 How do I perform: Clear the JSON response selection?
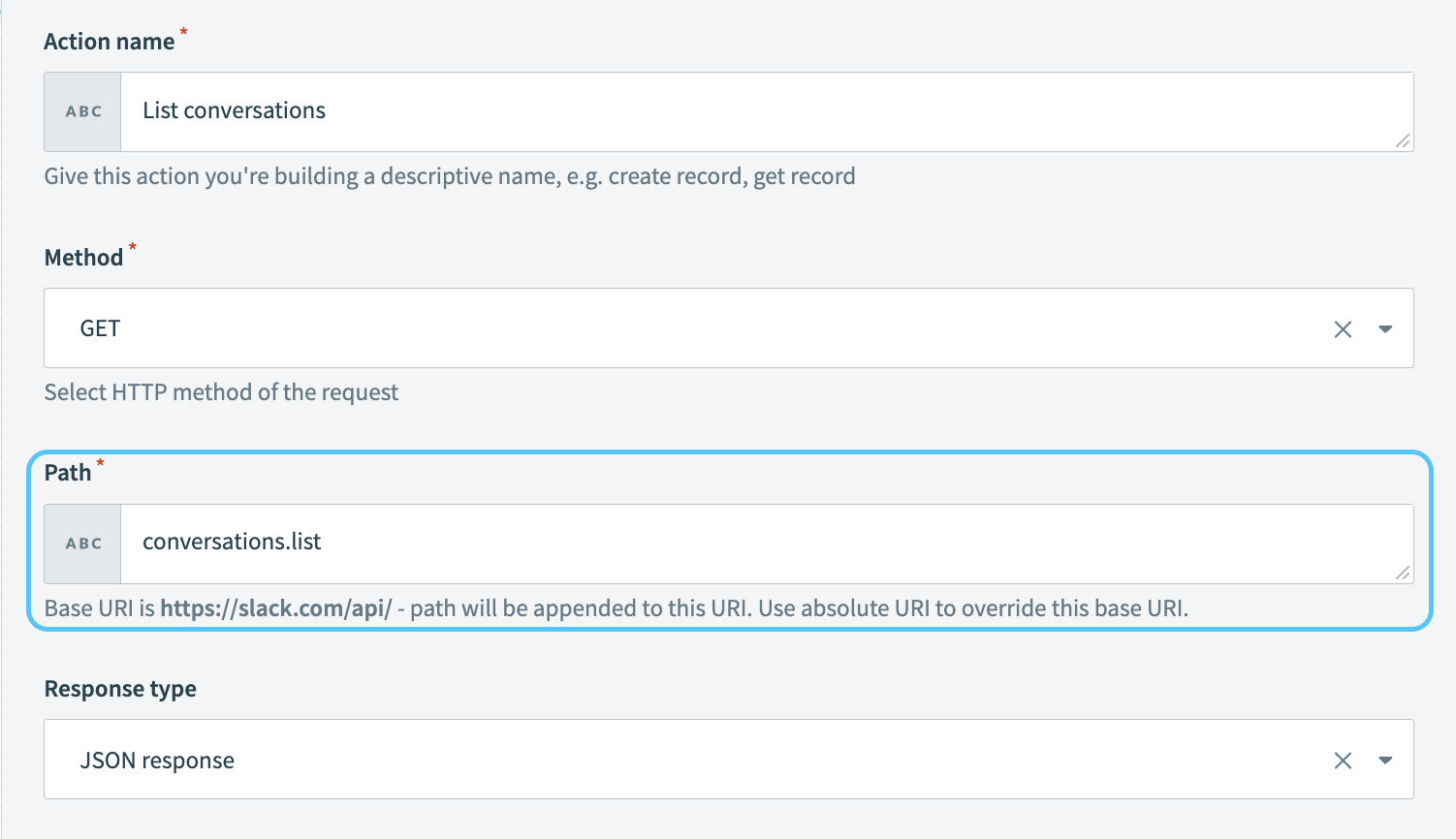pyautogui.click(x=1343, y=760)
